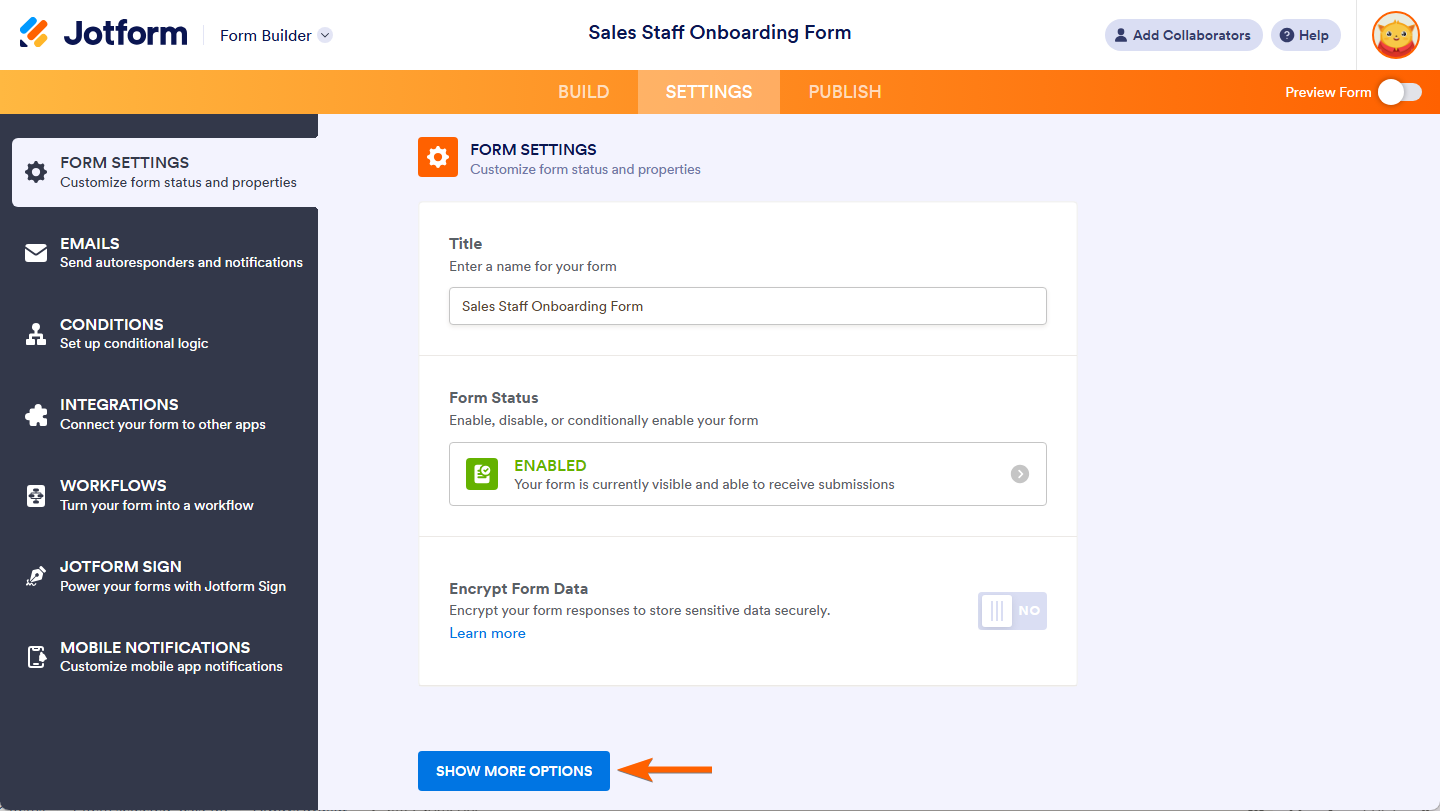This screenshot has width=1440, height=811.
Task: Toggle the Preview Form switch
Action: 1399,92
